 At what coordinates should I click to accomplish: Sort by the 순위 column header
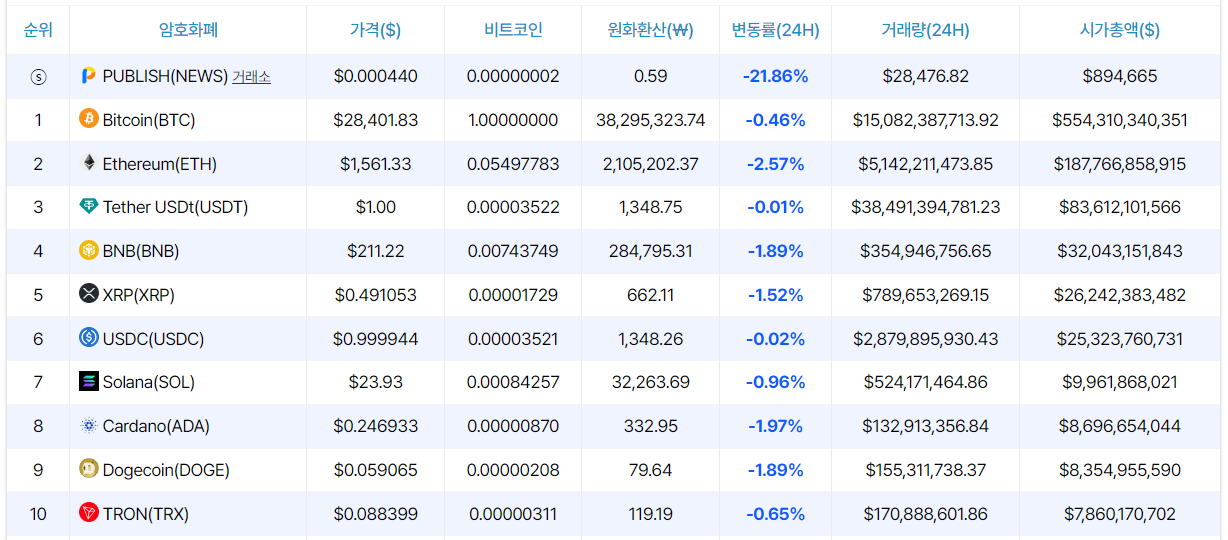pos(38,29)
